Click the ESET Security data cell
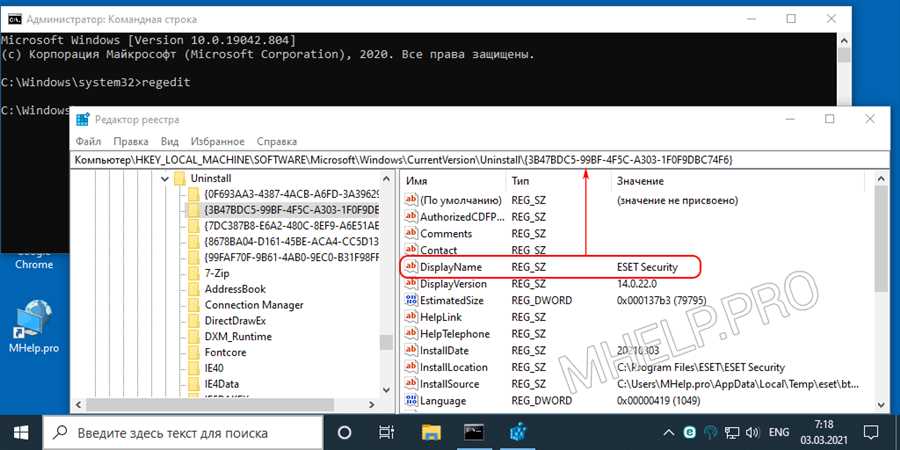Screen dimensions: 900x450 [647, 267]
